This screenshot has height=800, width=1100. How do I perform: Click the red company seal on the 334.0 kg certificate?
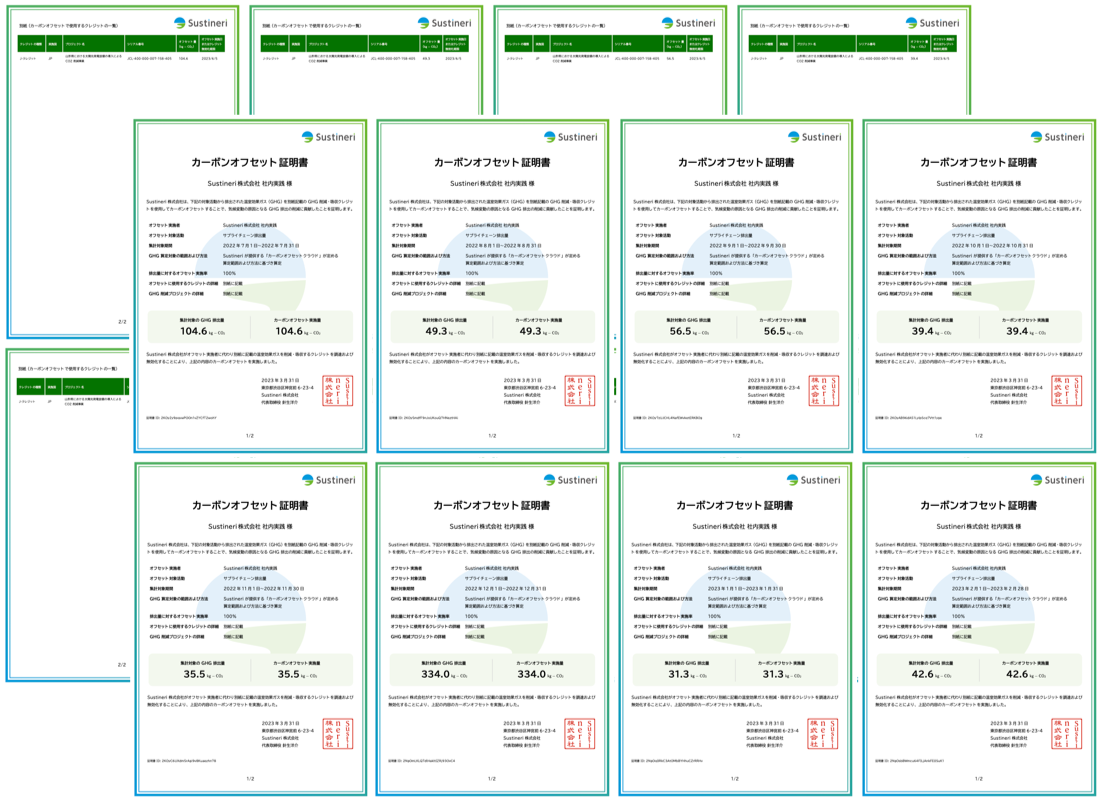(x=579, y=734)
